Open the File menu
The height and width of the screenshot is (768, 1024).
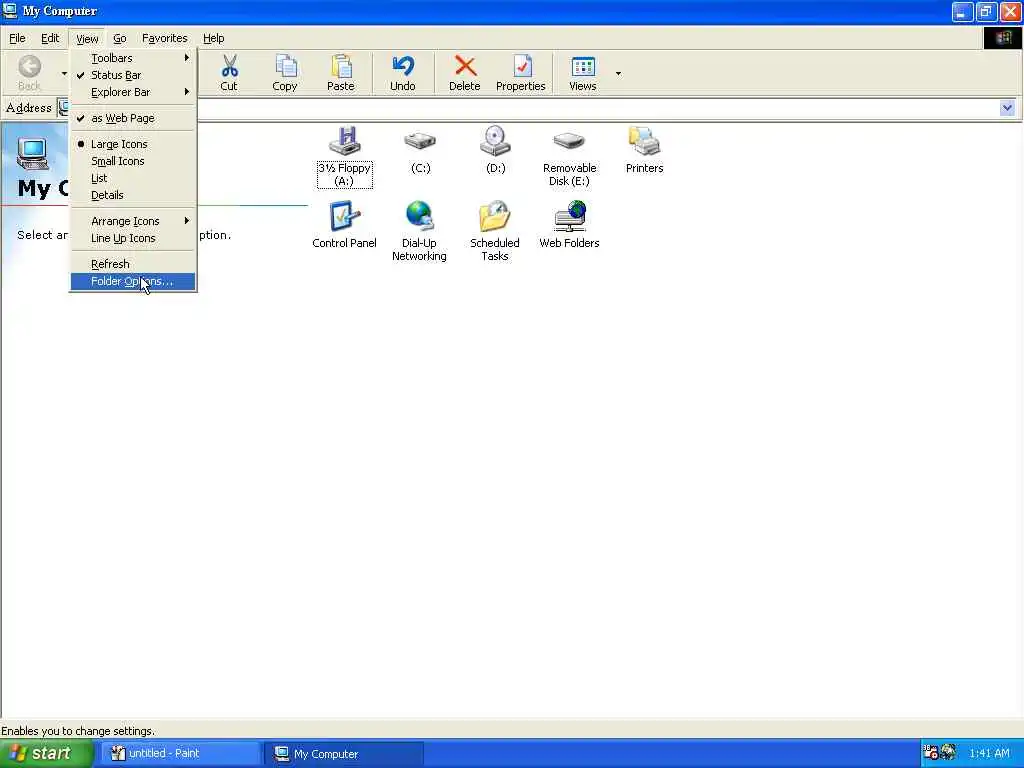coord(18,38)
